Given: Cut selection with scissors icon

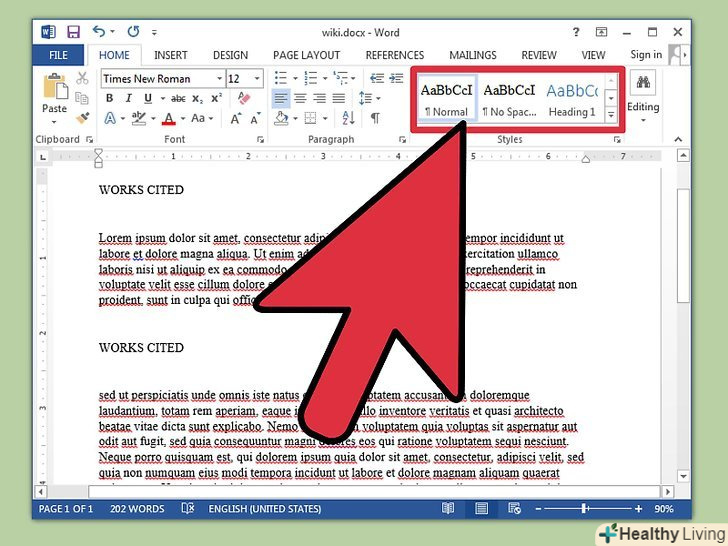Looking at the screenshot, I should [82, 78].
